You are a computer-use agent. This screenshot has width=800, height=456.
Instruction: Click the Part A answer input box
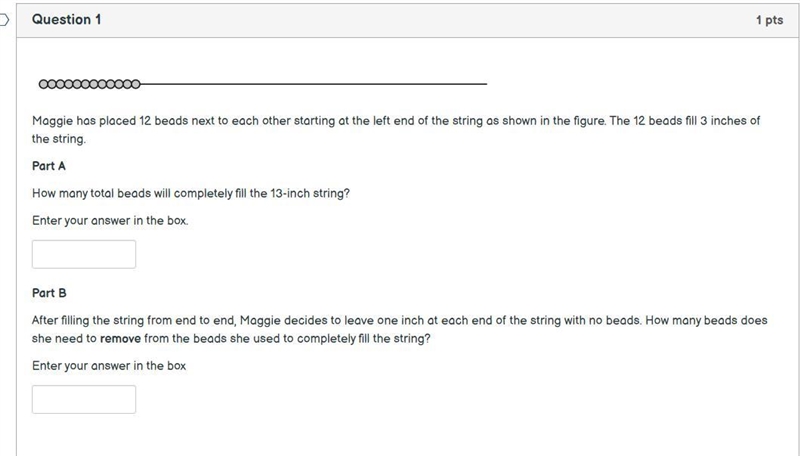[84, 254]
